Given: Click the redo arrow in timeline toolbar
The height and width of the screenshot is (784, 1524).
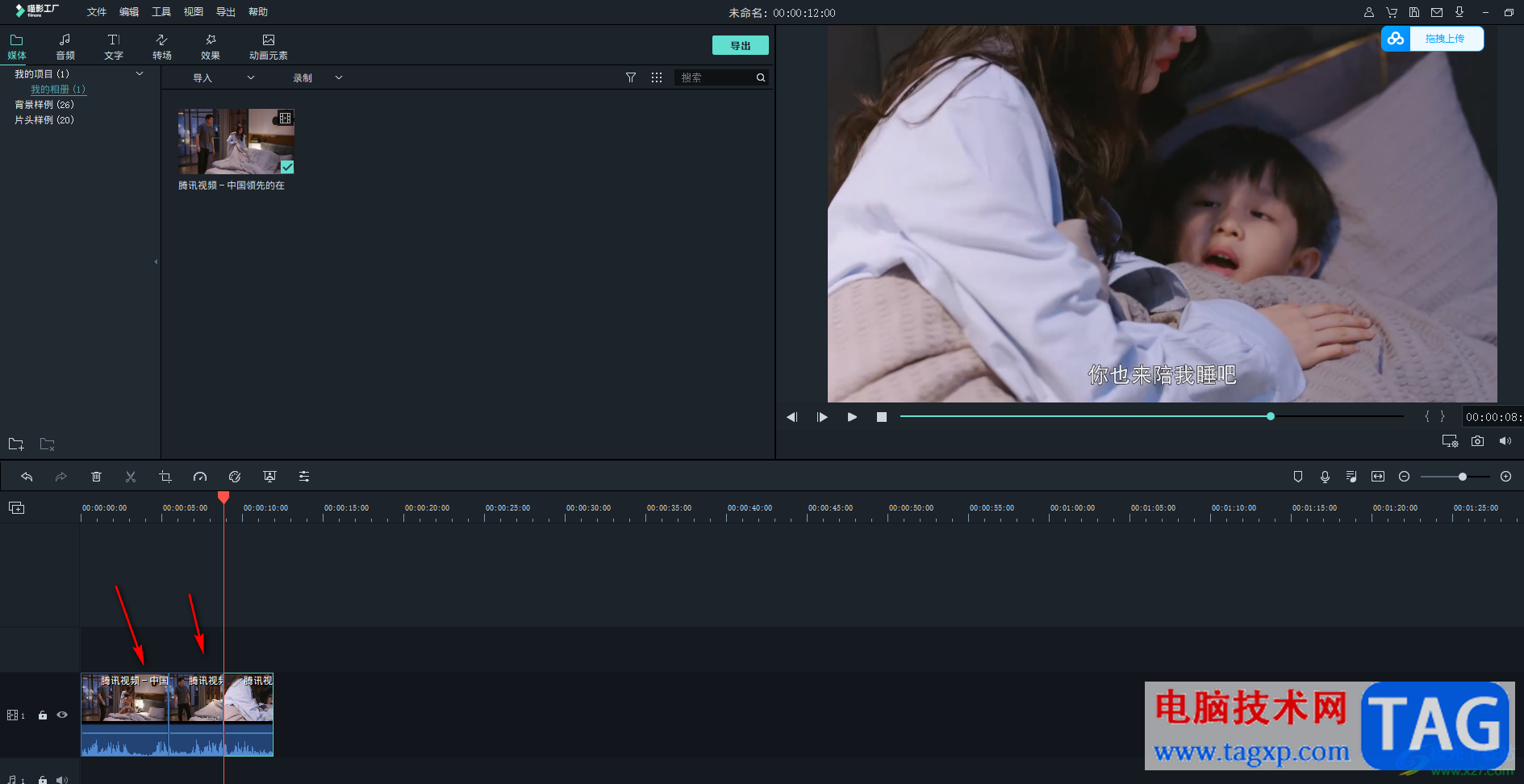Looking at the screenshot, I should pos(61,477).
